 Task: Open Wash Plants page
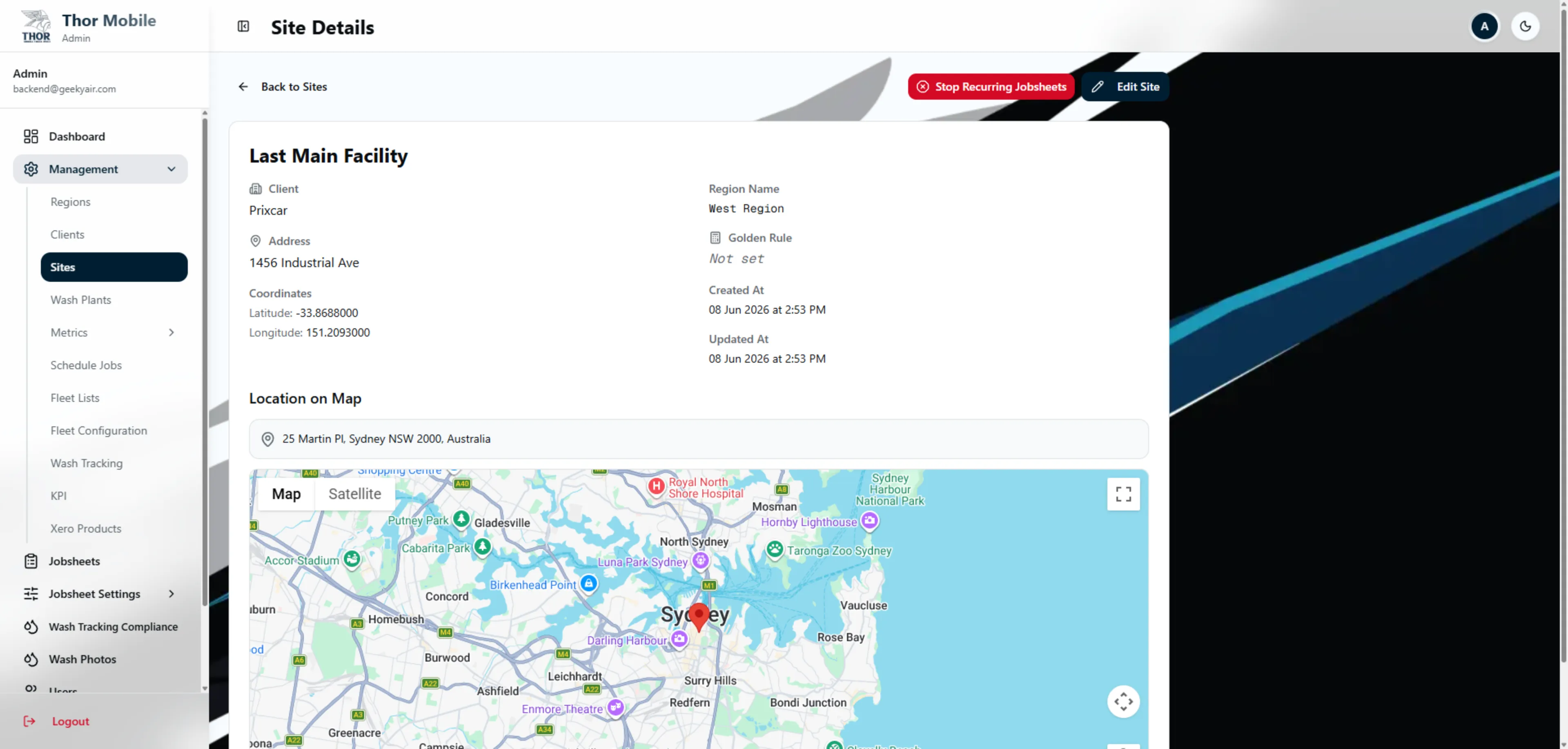pyautogui.click(x=81, y=300)
